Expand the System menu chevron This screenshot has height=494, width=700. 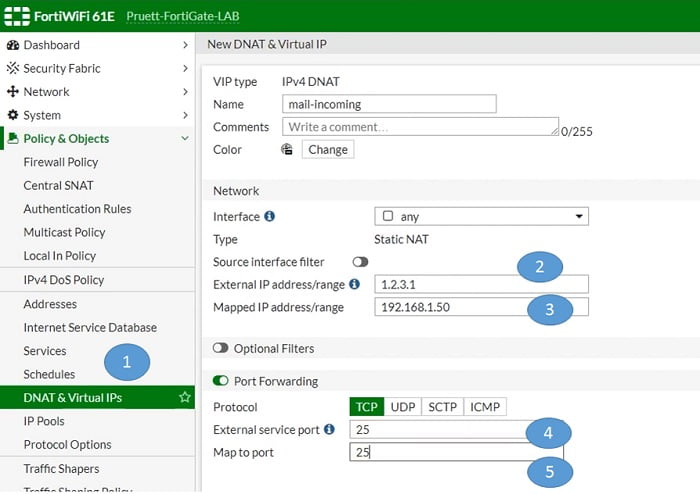185,115
